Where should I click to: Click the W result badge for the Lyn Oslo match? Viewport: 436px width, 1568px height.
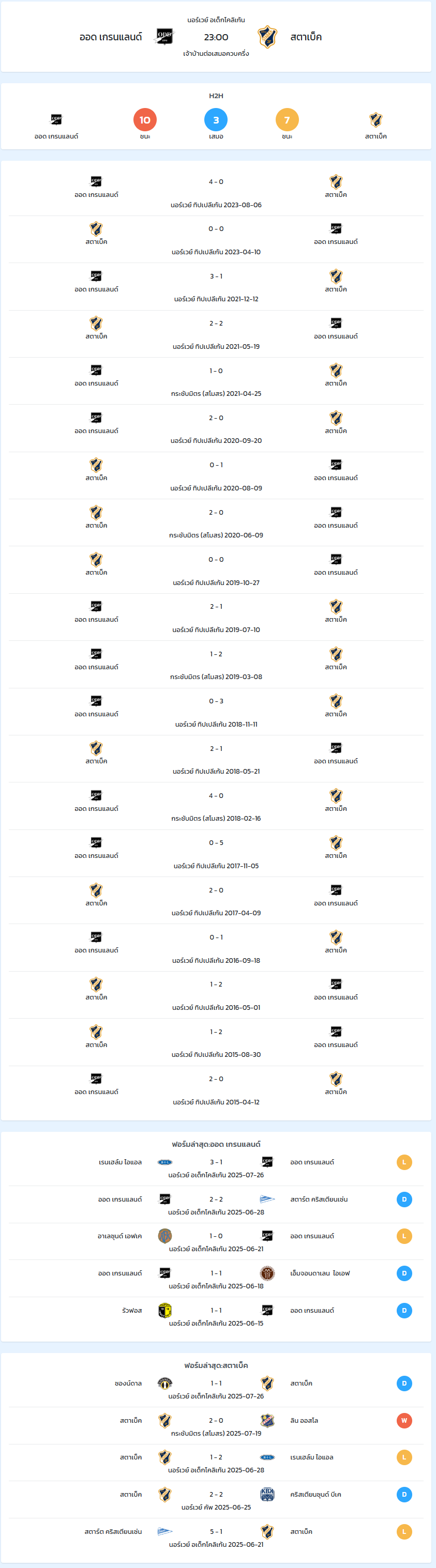coord(404,1420)
